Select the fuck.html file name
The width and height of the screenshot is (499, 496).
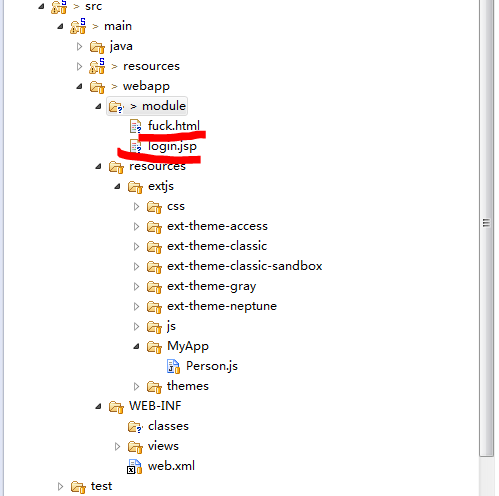(x=174, y=126)
